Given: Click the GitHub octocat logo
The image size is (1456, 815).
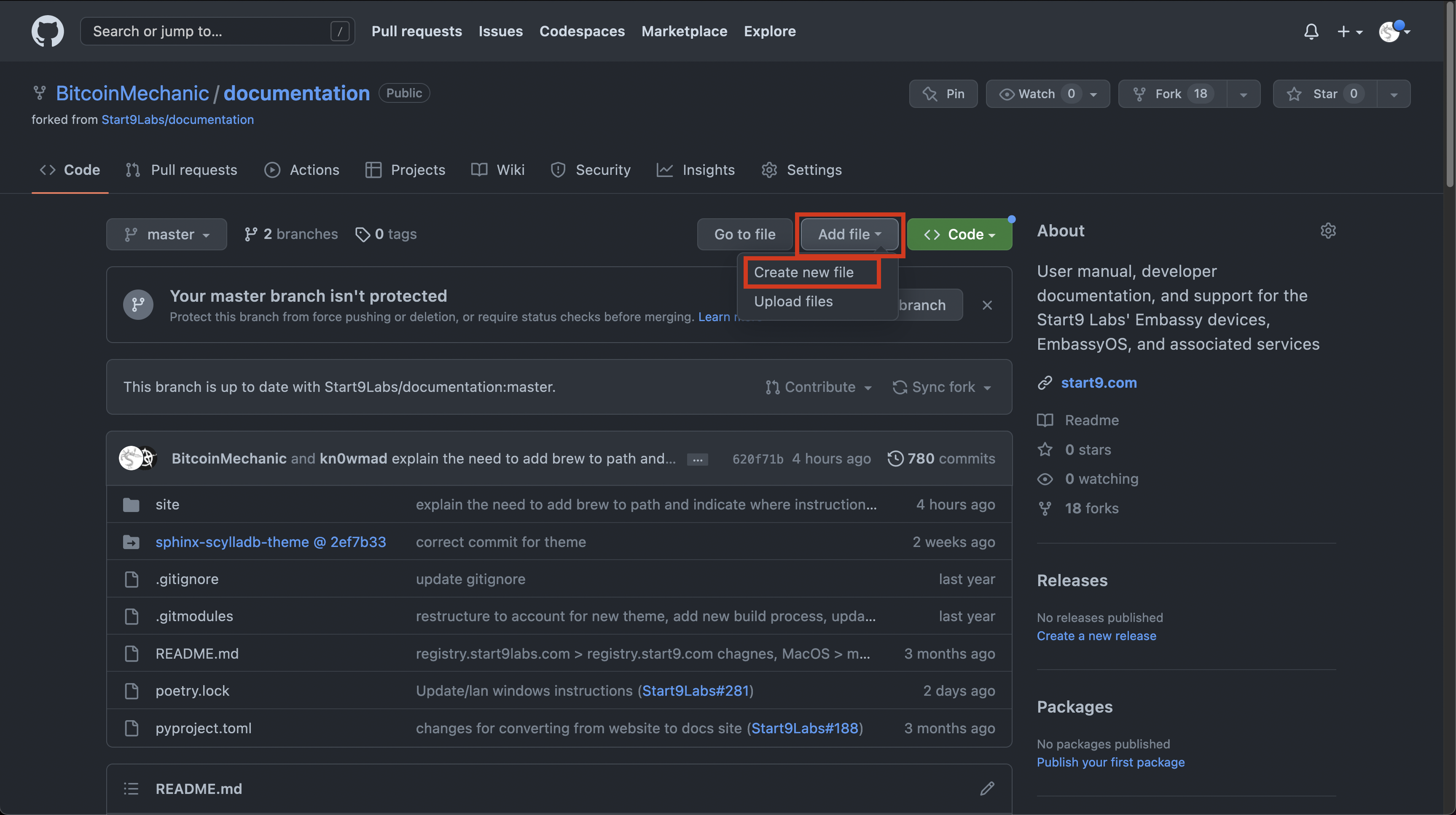Looking at the screenshot, I should pos(48,31).
